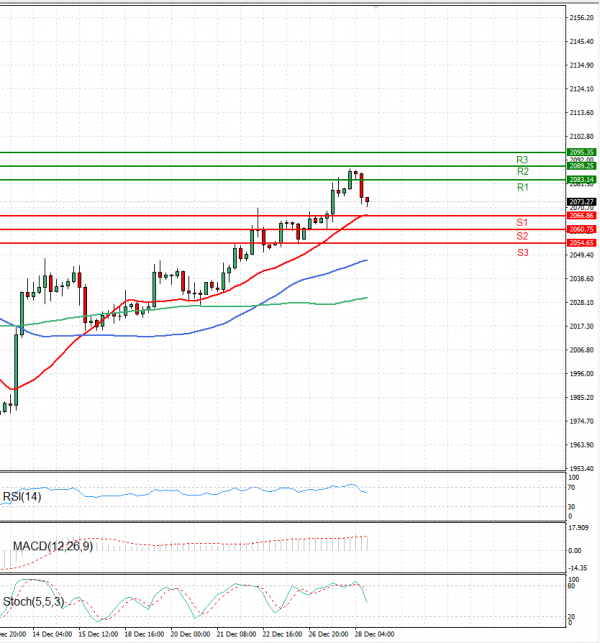Viewport: 600px width, 643px height.
Task: Click the black 2073.27 current price tag
Action: point(581,202)
